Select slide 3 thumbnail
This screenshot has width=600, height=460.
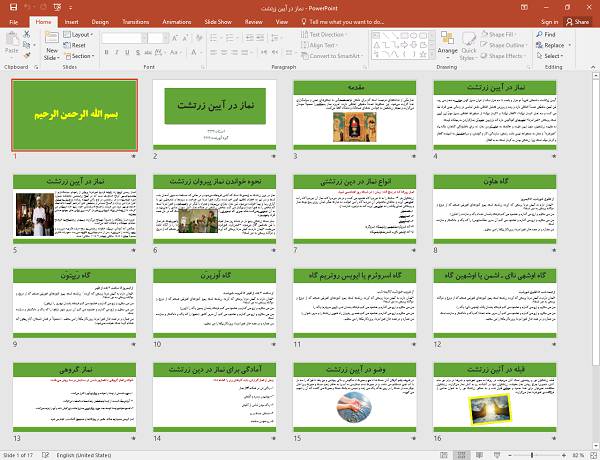pos(355,115)
